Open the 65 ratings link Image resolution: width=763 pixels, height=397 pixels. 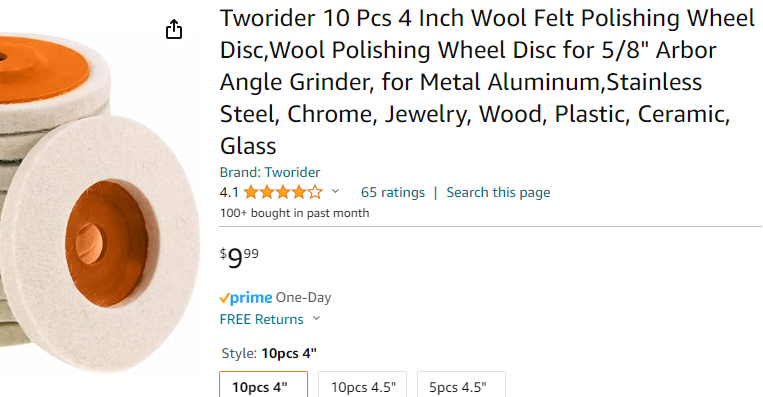(x=393, y=193)
